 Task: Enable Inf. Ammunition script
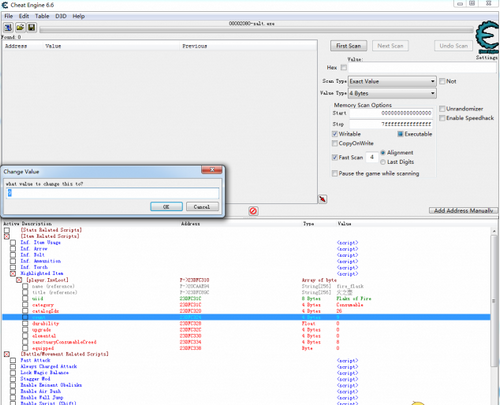pos(13,261)
